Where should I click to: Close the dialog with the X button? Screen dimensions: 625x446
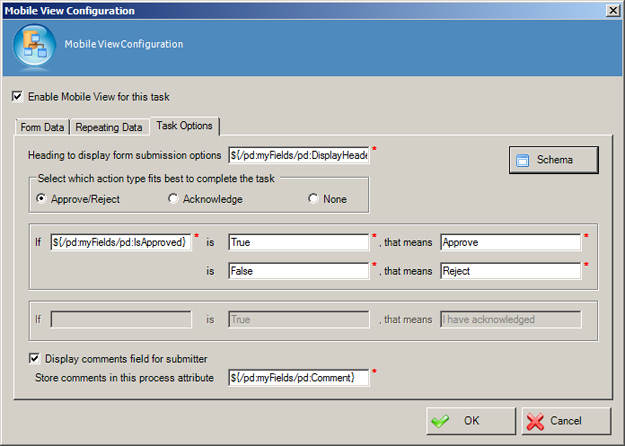pos(612,9)
